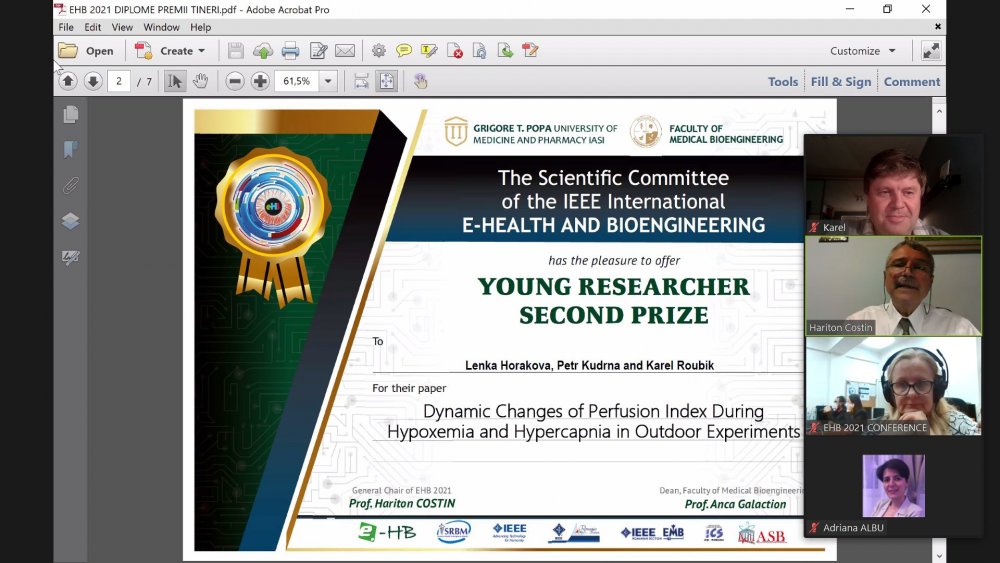Click the Open button label

(99, 51)
